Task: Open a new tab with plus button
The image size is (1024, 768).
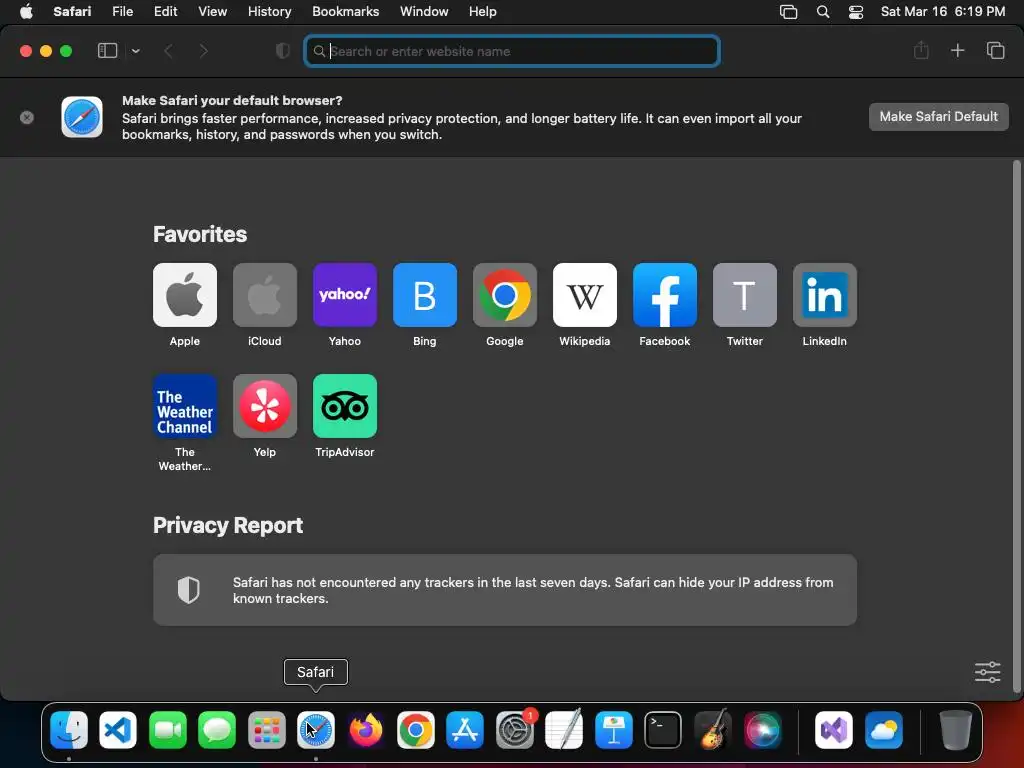Action: click(x=957, y=50)
